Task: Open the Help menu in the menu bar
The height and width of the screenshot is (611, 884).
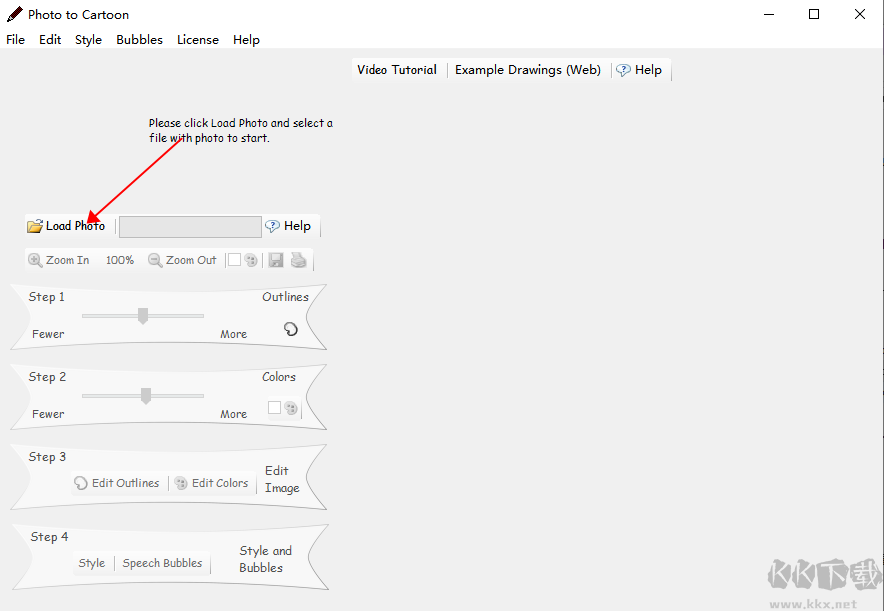Action: tap(246, 39)
